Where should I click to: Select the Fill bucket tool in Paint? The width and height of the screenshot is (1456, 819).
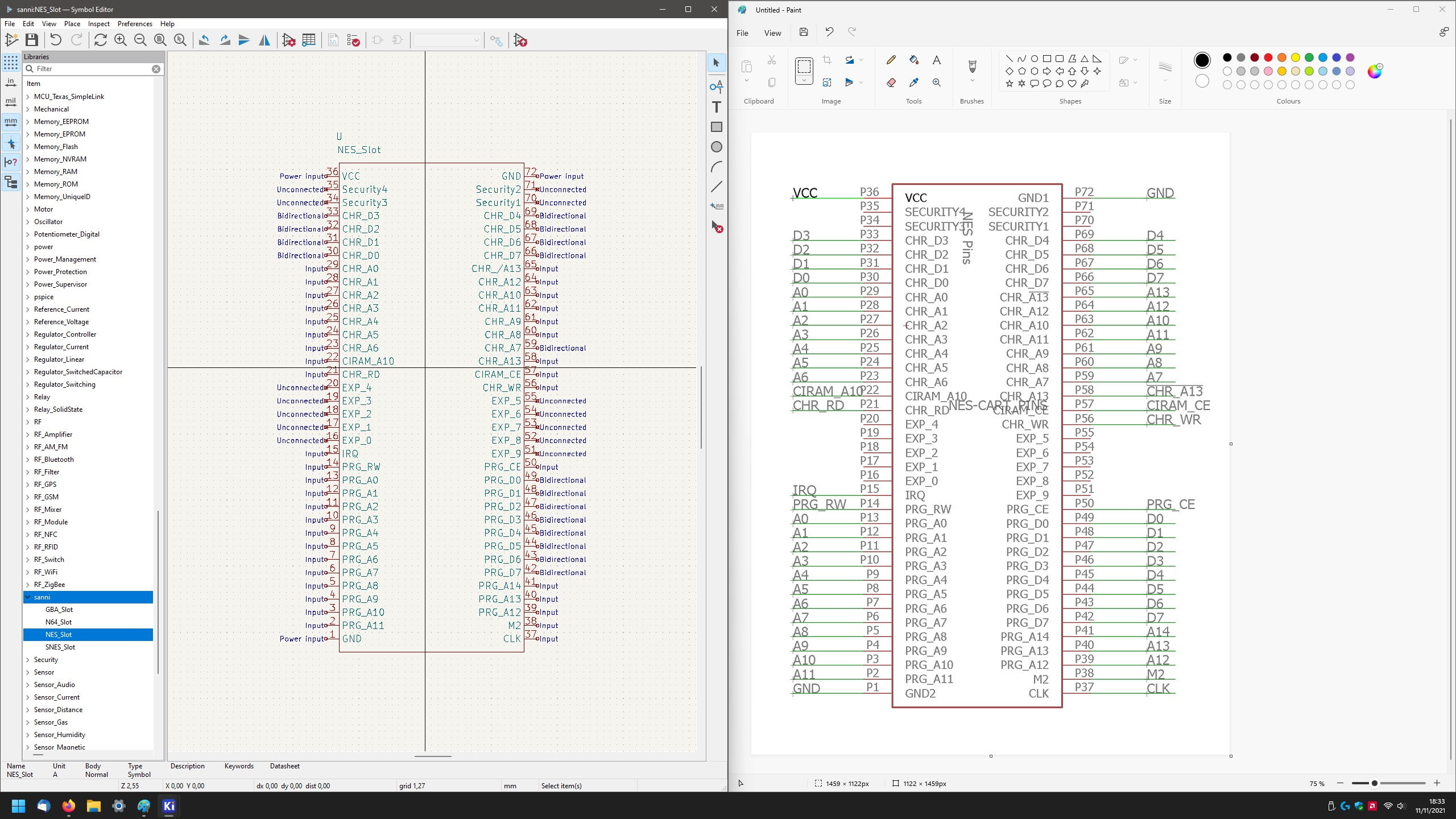click(x=913, y=60)
